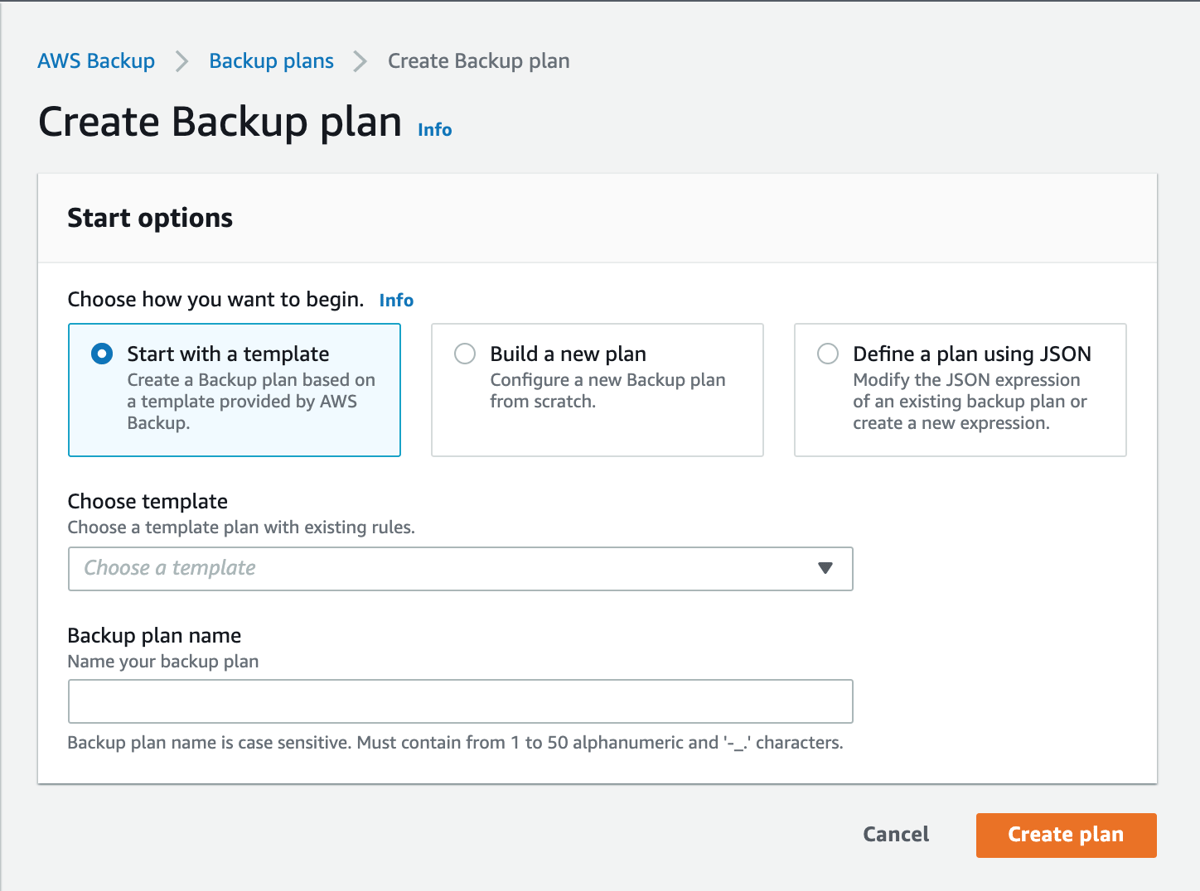
Task: Click the Create Backup plan breadcrumb text
Action: pyautogui.click(x=478, y=61)
